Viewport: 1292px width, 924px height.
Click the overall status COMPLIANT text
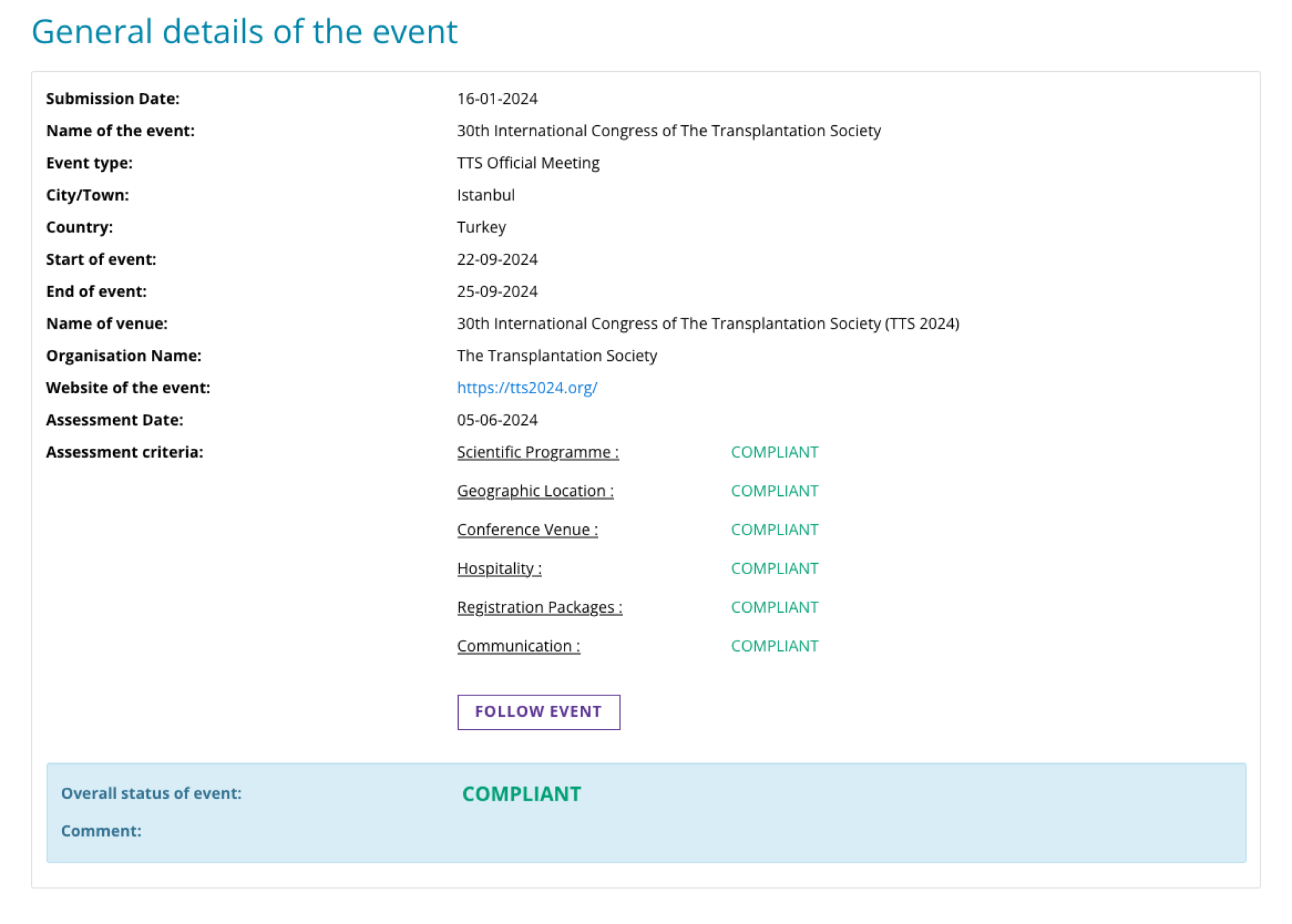click(521, 794)
